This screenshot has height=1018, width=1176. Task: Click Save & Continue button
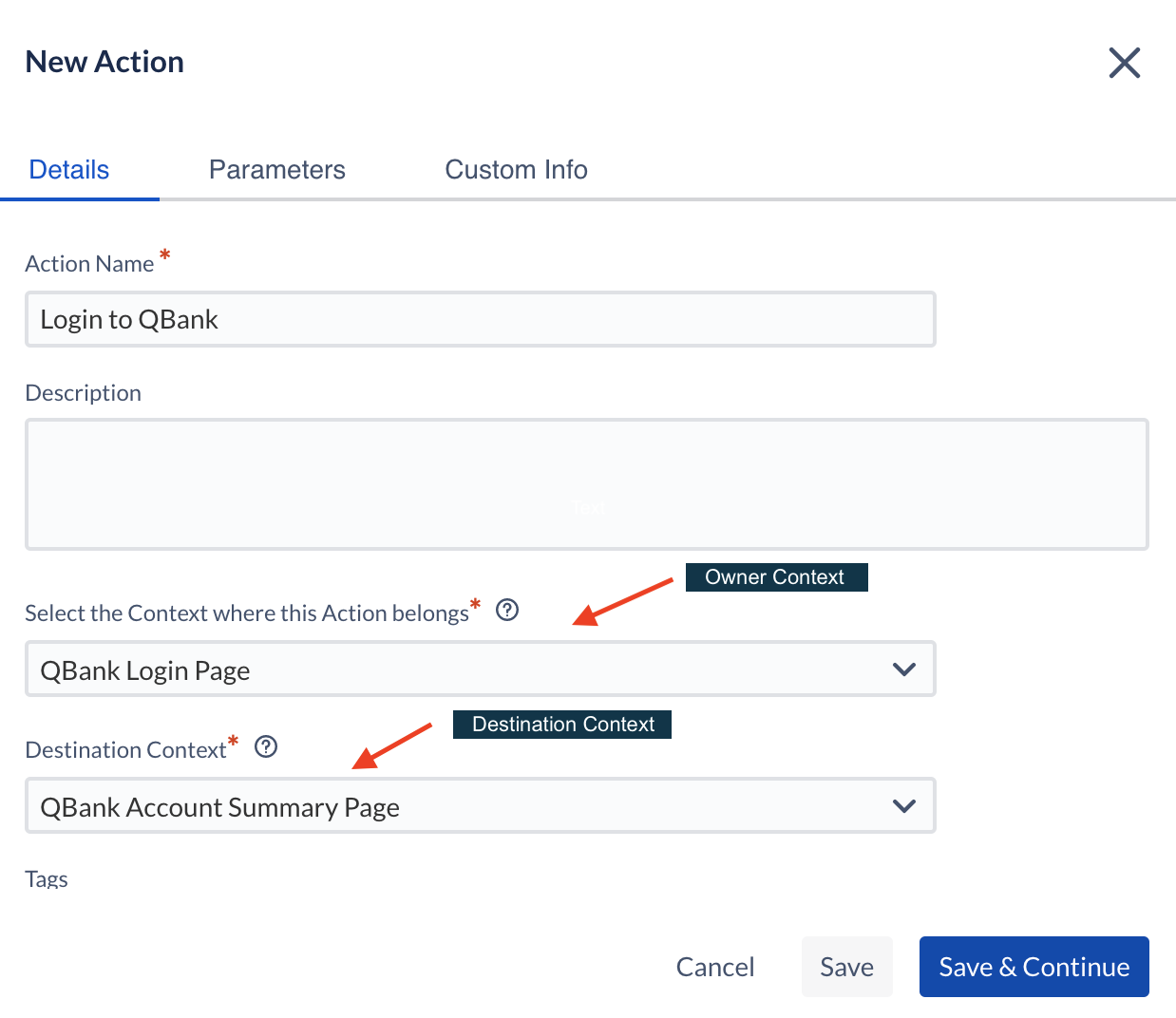[x=1034, y=967]
